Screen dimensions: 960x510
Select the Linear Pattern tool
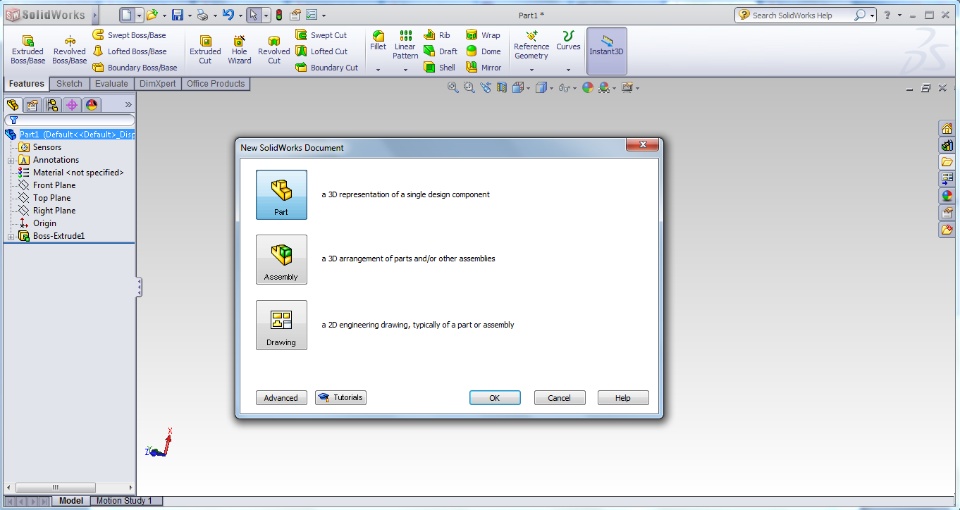405,45
